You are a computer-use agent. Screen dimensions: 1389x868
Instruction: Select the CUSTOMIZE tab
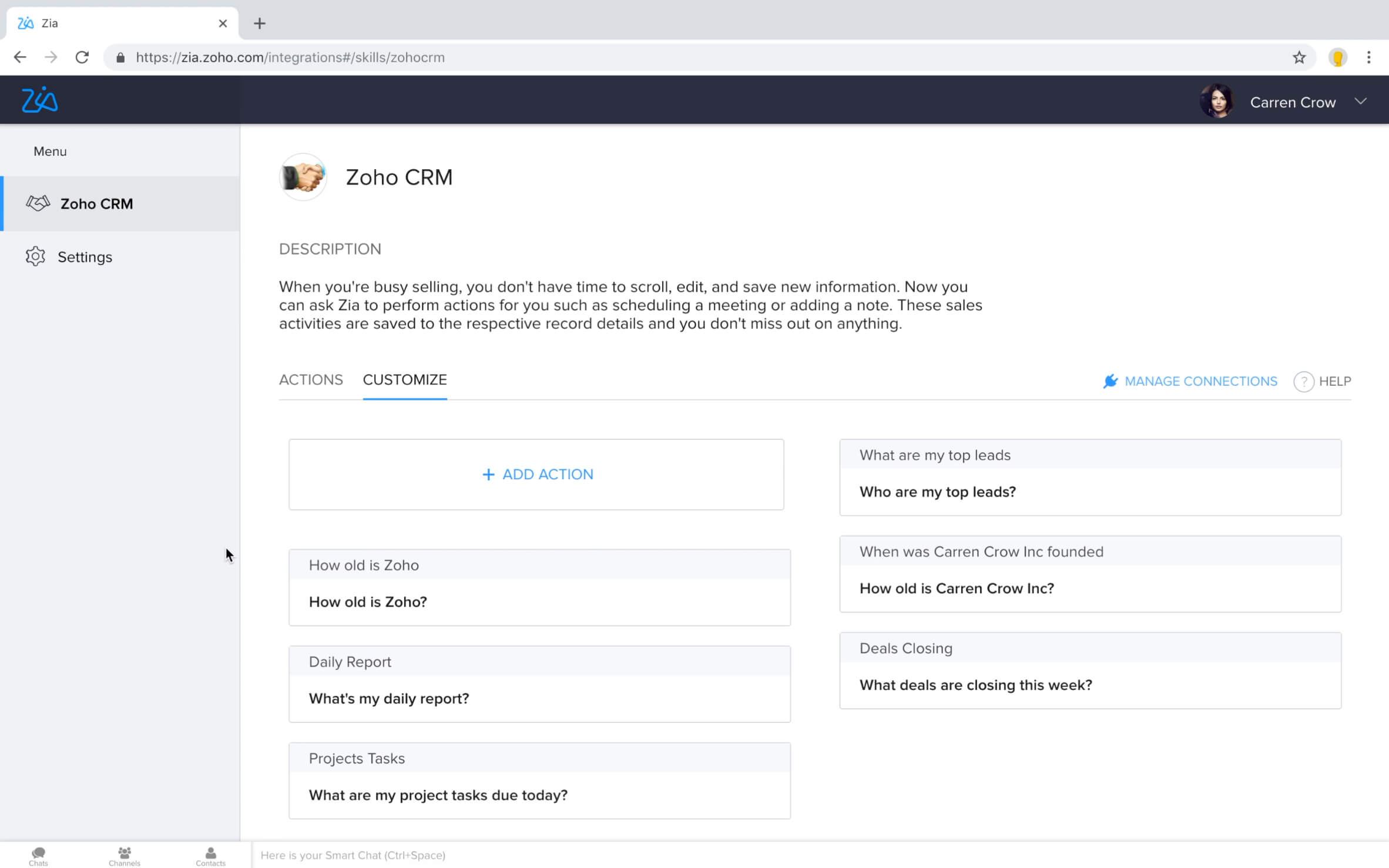click(405, 380)
